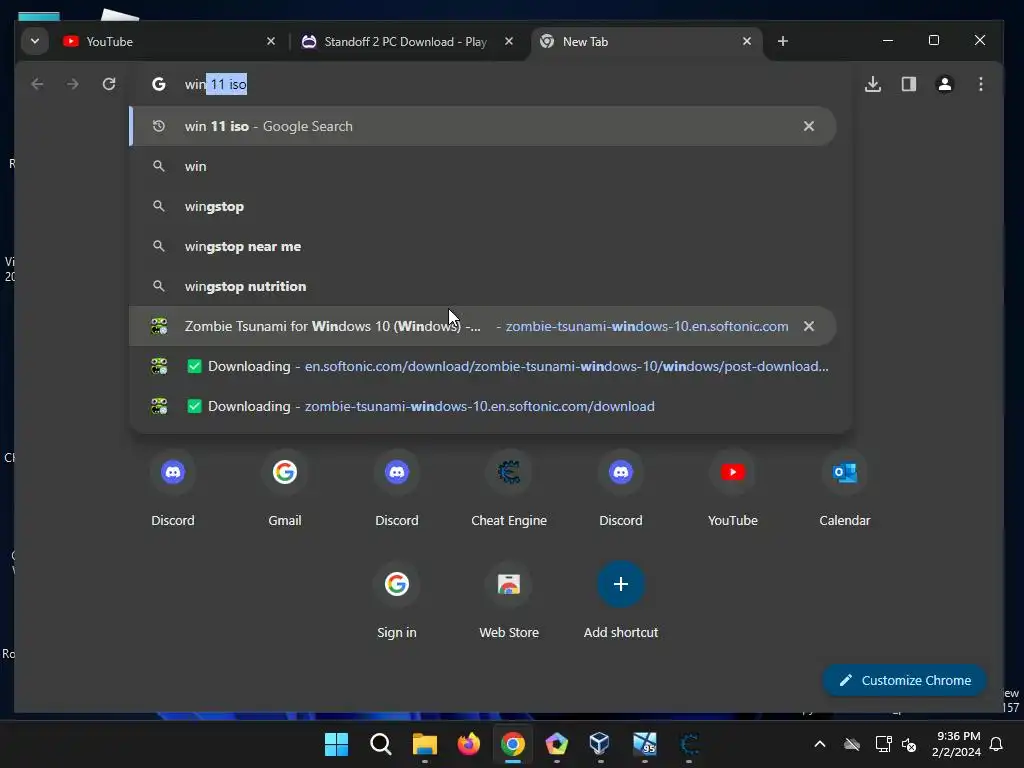This screenshot has width=1024, height=768.
Task: Click the Chrome taskbar icon
Action: pyautogui.click(x=513, y=744)
